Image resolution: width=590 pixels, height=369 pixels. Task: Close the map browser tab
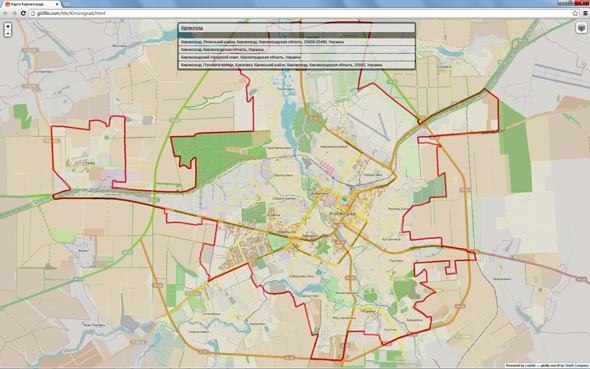coord(57,4)
